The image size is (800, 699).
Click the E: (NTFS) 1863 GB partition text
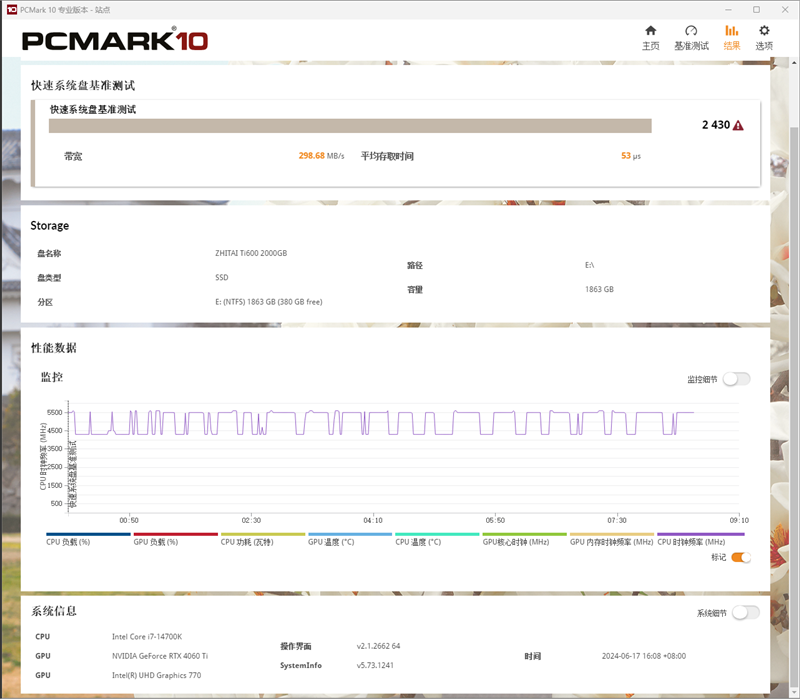tap(269, 302)
